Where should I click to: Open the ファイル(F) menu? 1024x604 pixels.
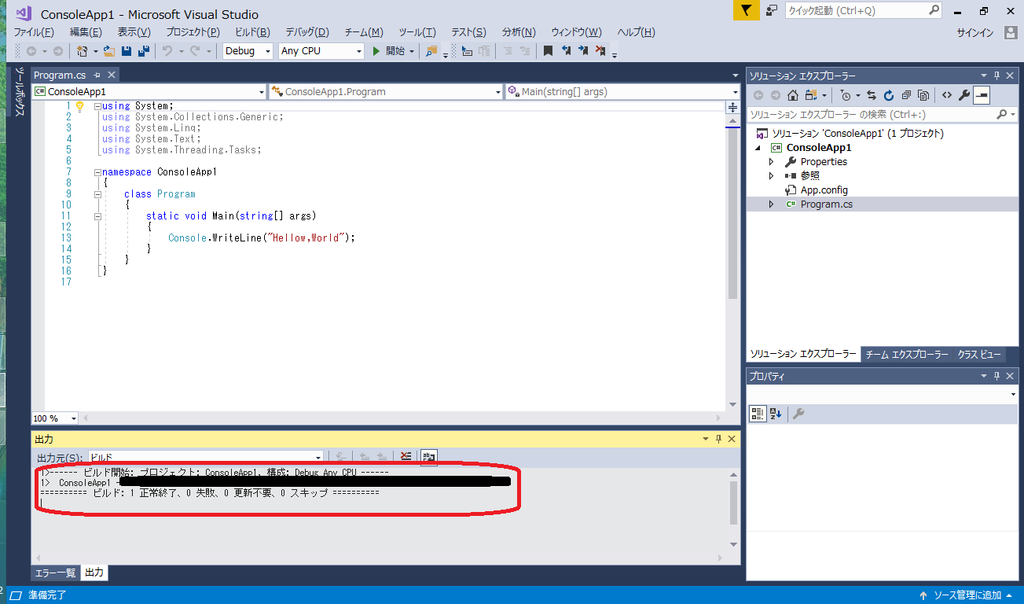pyautogui.click(x=34, y=32)
